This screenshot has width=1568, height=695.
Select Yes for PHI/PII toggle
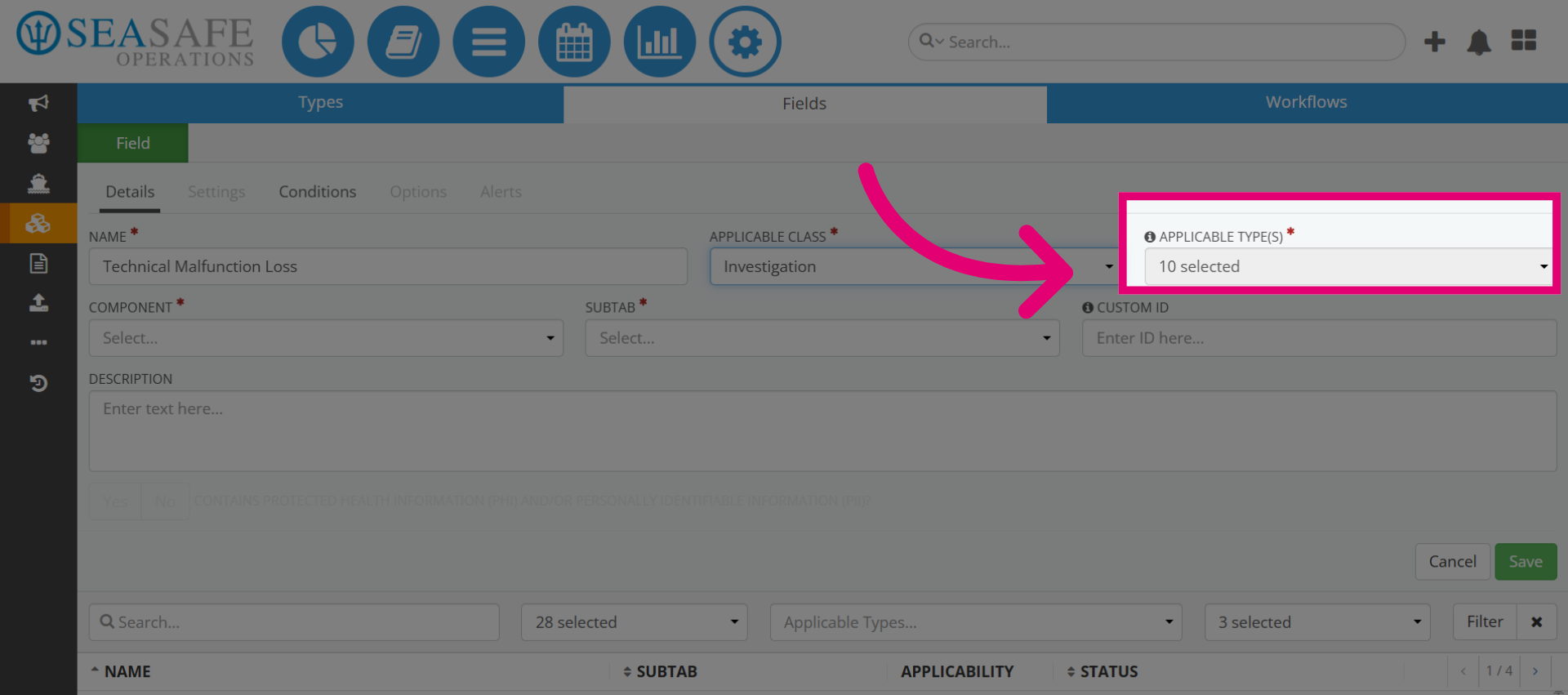pyautogui.click(x=115, y=501)
